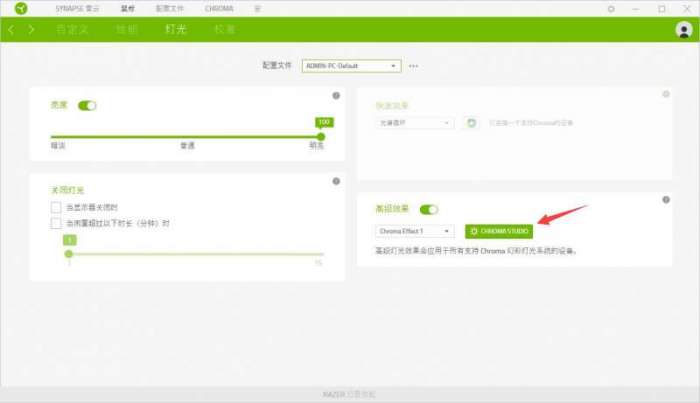700x403 pixels.
Task: Click the idle timeout slider handle
Action: pyautogui.click(x=69, y=254)
